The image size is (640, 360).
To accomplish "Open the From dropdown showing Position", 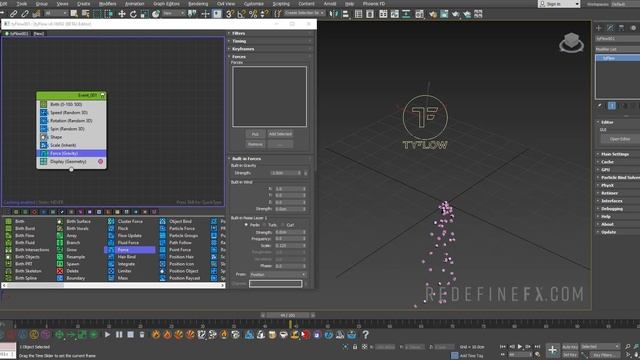I will pyautogui.click(x=278, y=275).
